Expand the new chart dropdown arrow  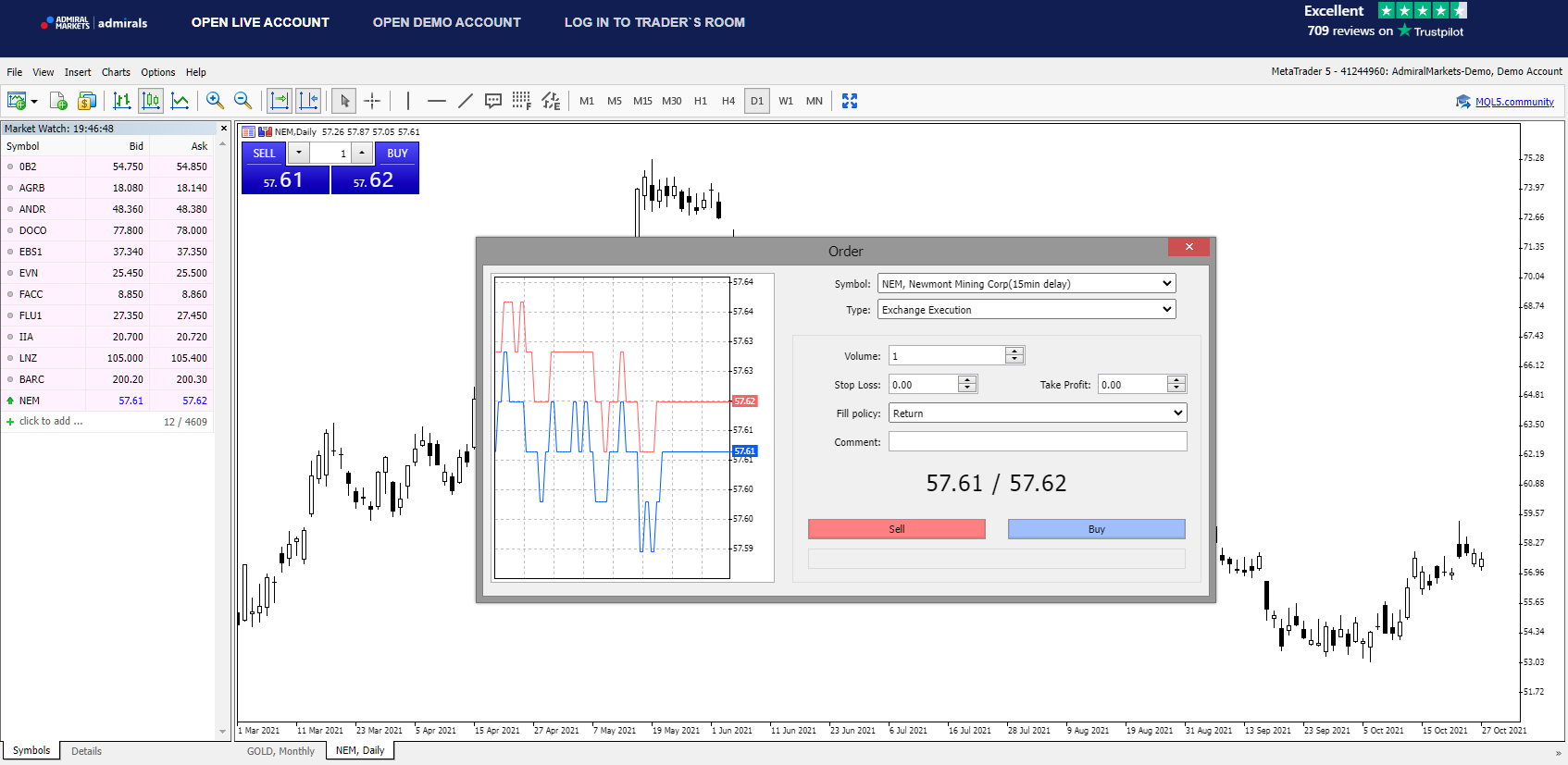coord(34,102)
